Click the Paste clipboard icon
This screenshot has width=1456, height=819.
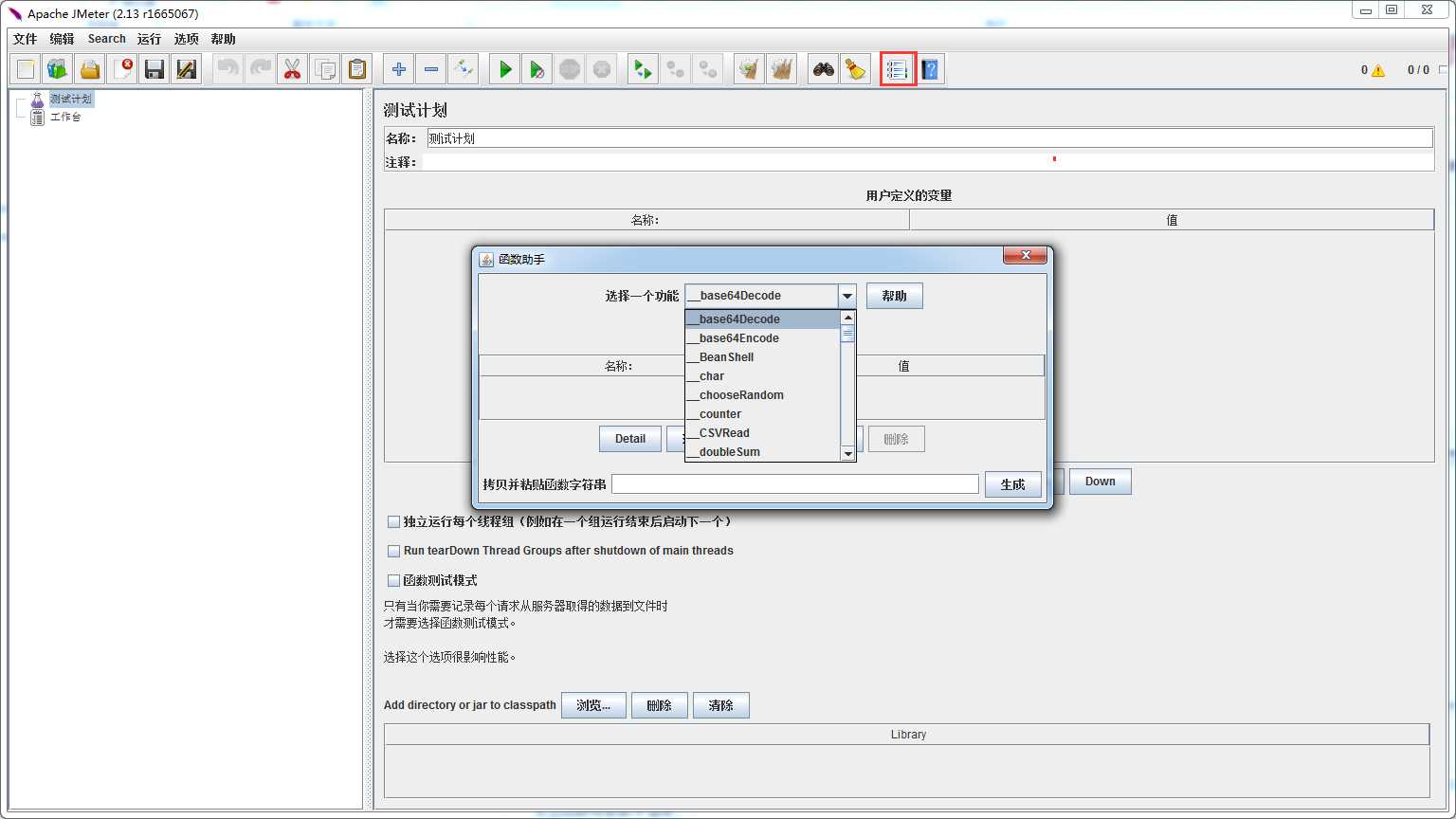(356, 69)
